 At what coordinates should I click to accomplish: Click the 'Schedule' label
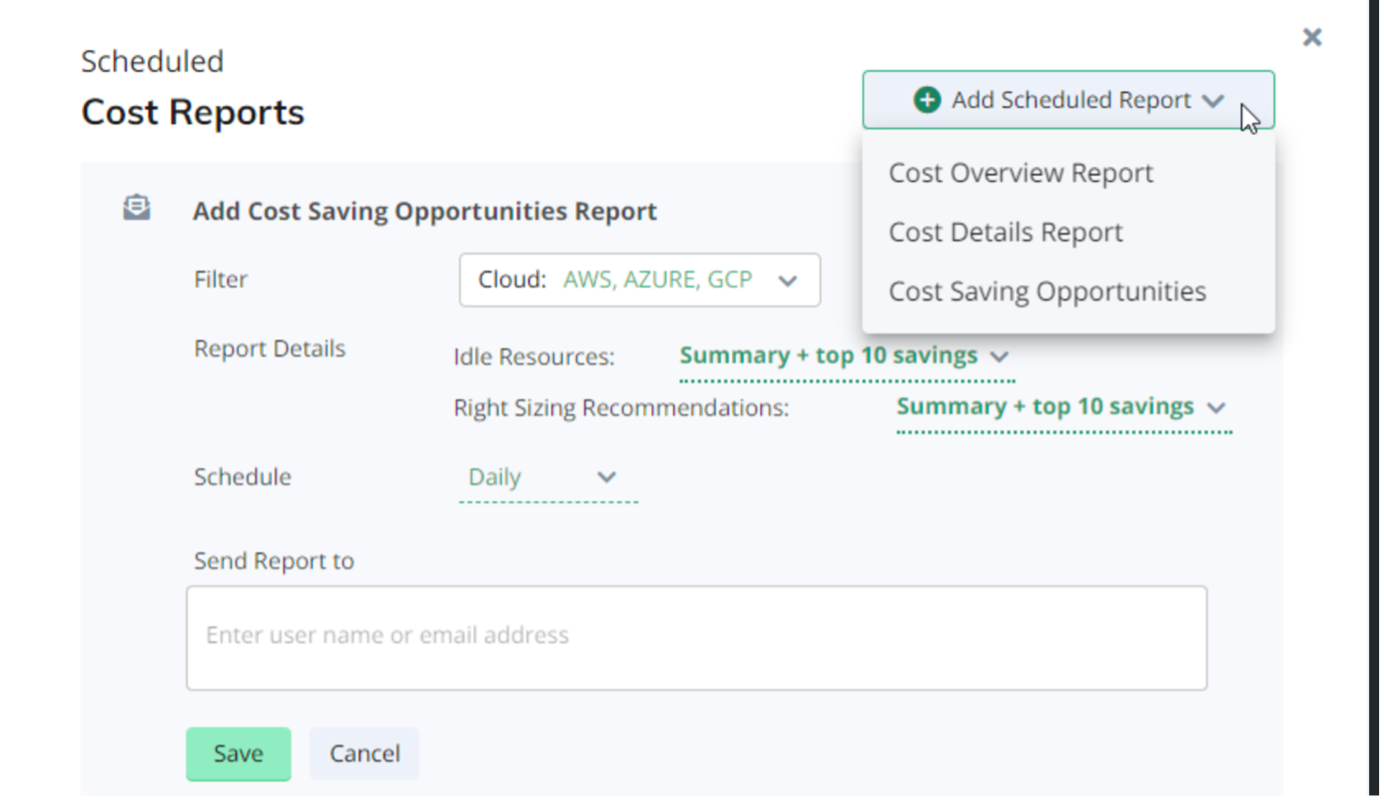point(243,477)
